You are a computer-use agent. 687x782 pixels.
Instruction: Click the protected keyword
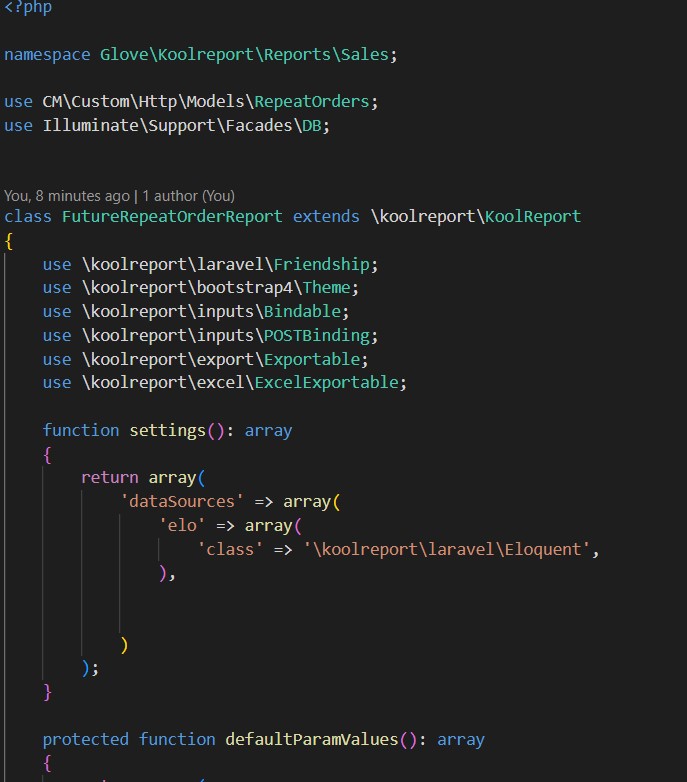85,740
